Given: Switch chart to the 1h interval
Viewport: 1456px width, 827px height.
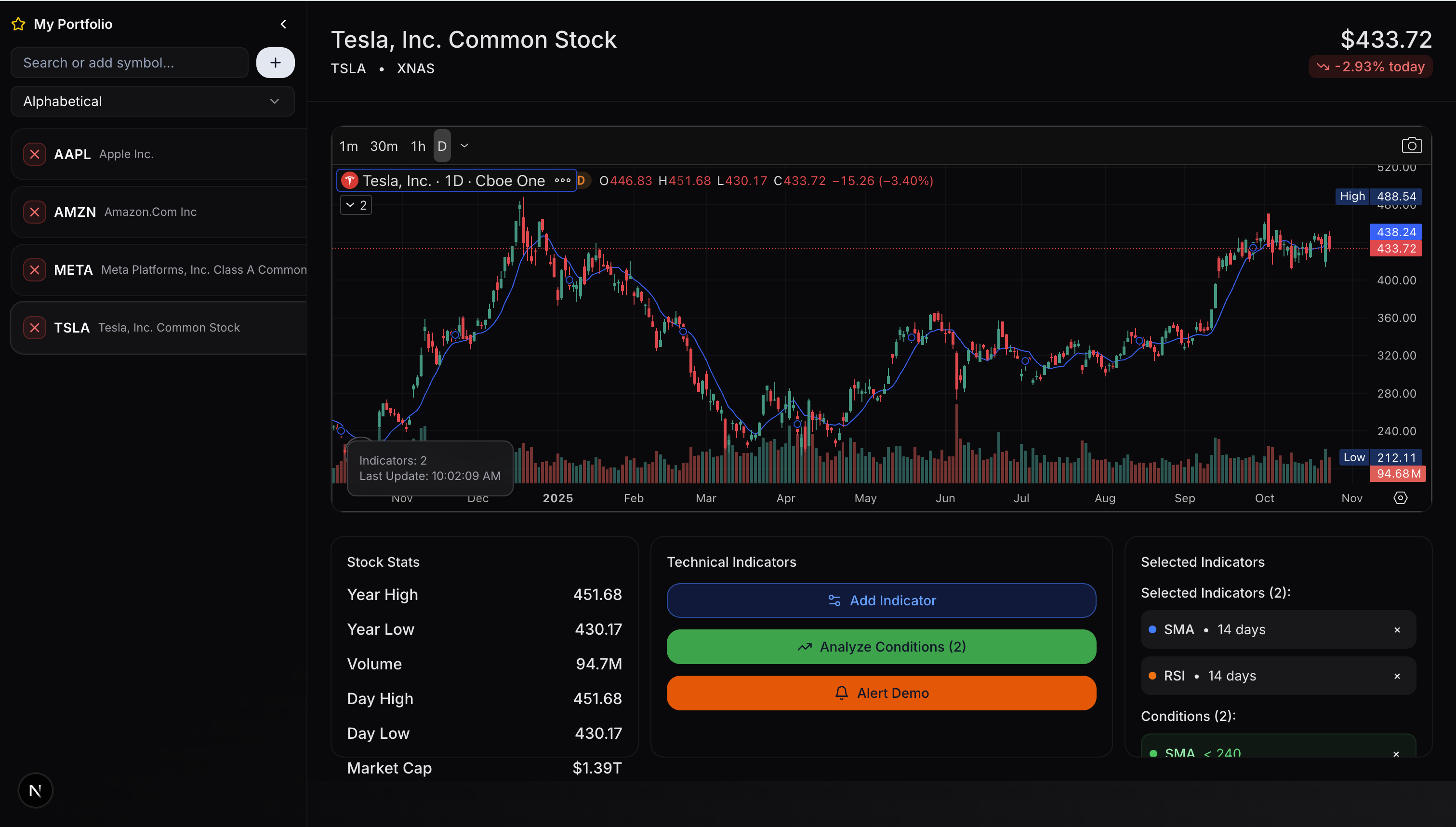Looking at the screenshot, I should (418, 146).
